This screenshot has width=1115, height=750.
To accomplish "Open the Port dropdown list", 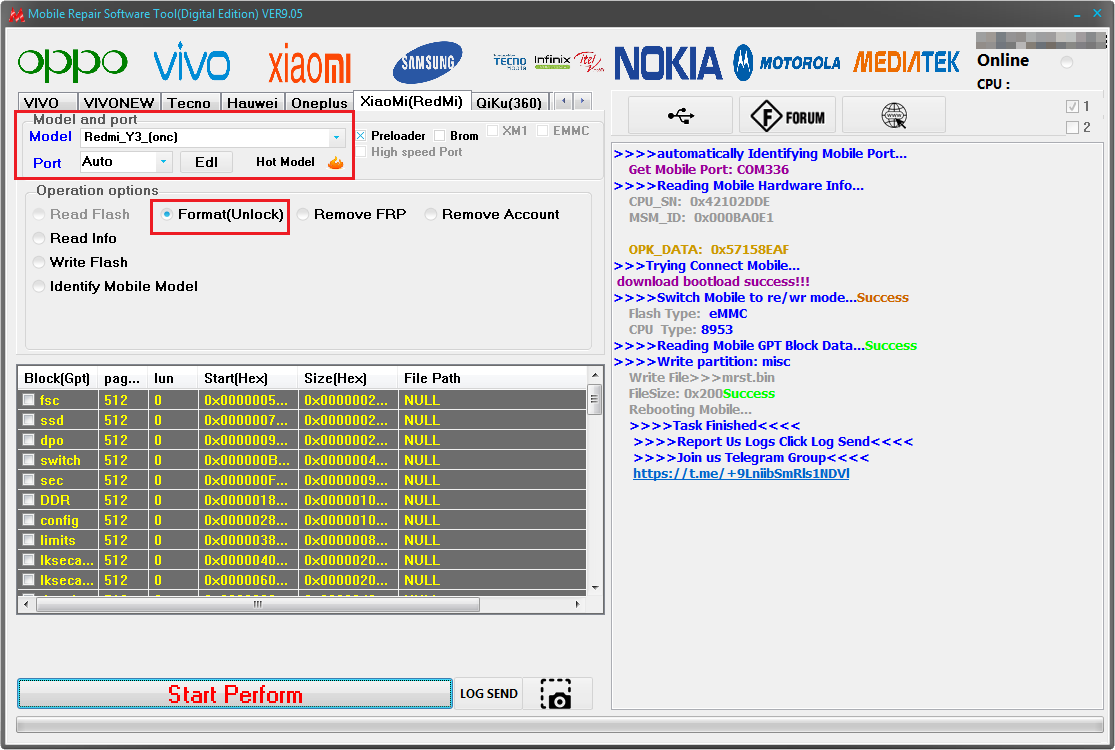I will (164, 162).
